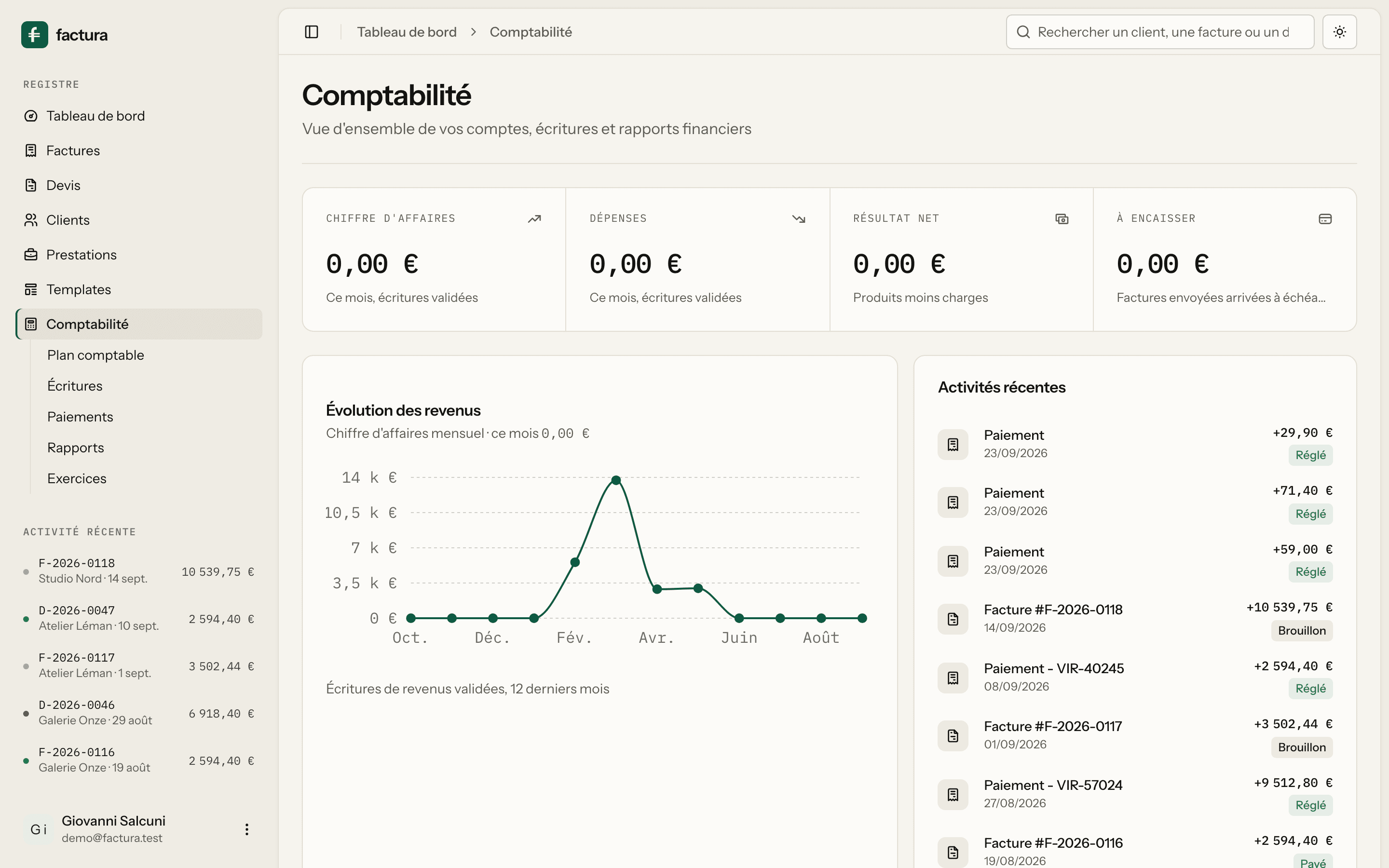Open recent invoice F-2026-0118 Studio Nord
This screenshot has height=868, width=1389.
139,571
